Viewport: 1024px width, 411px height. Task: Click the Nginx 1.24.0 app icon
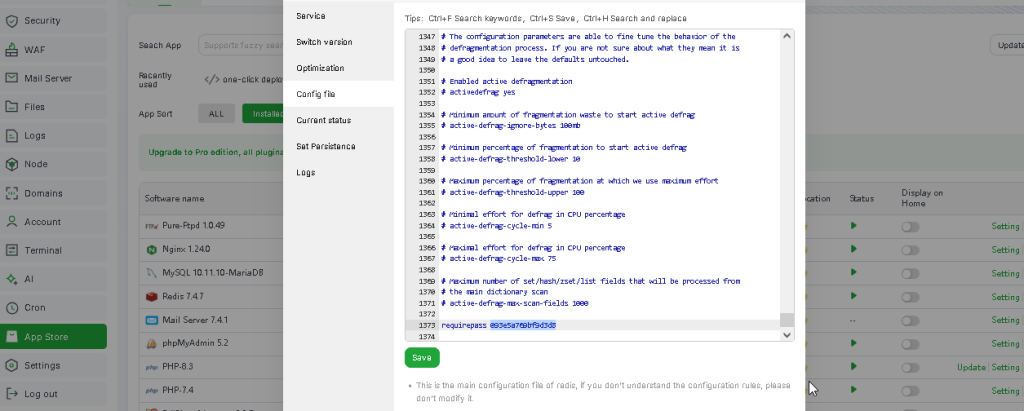point(151,250)
